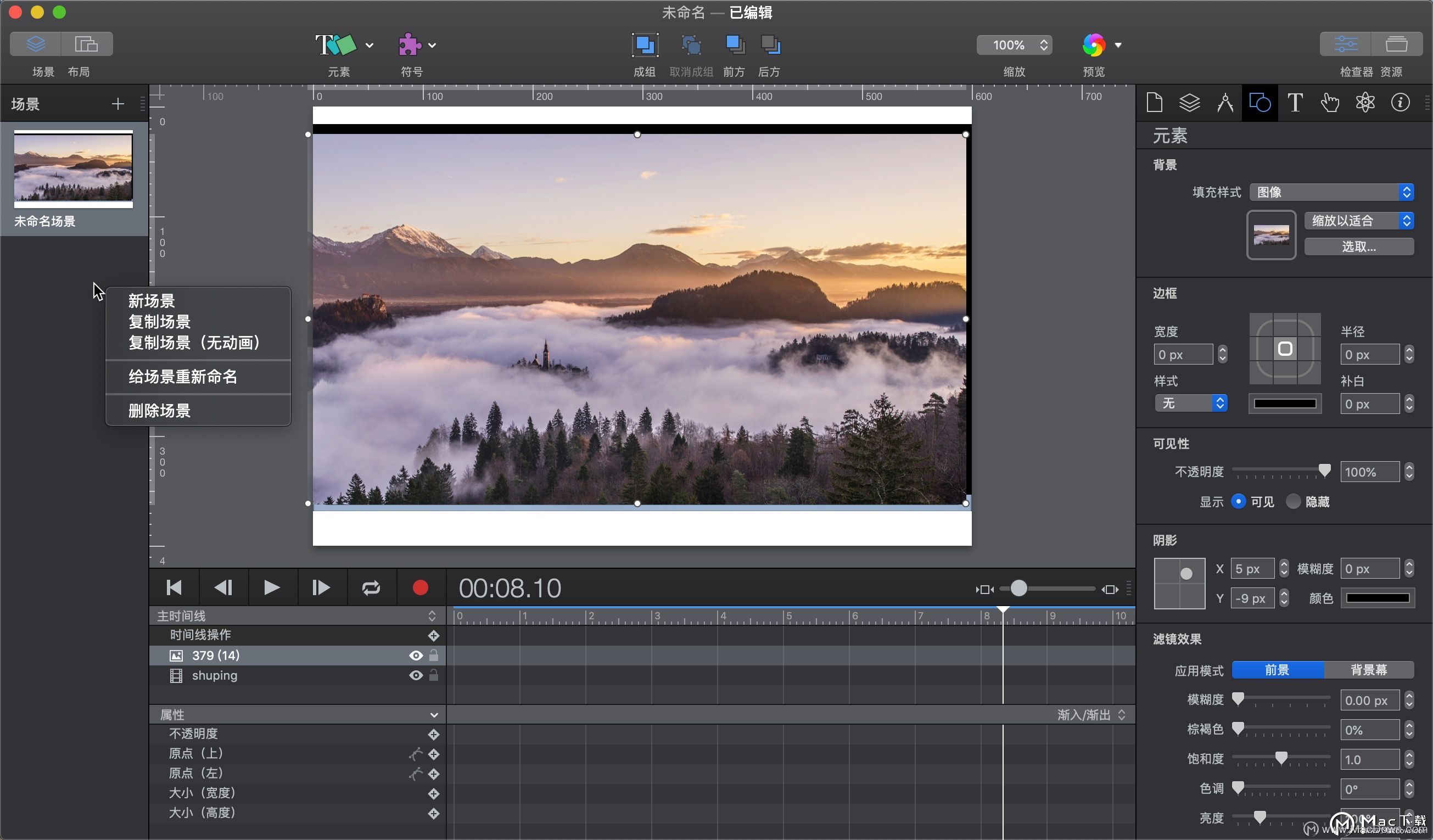Toggle timeline loop playback
The height and width of the screenshot is (840, 1433).
[x=371, y=587]
